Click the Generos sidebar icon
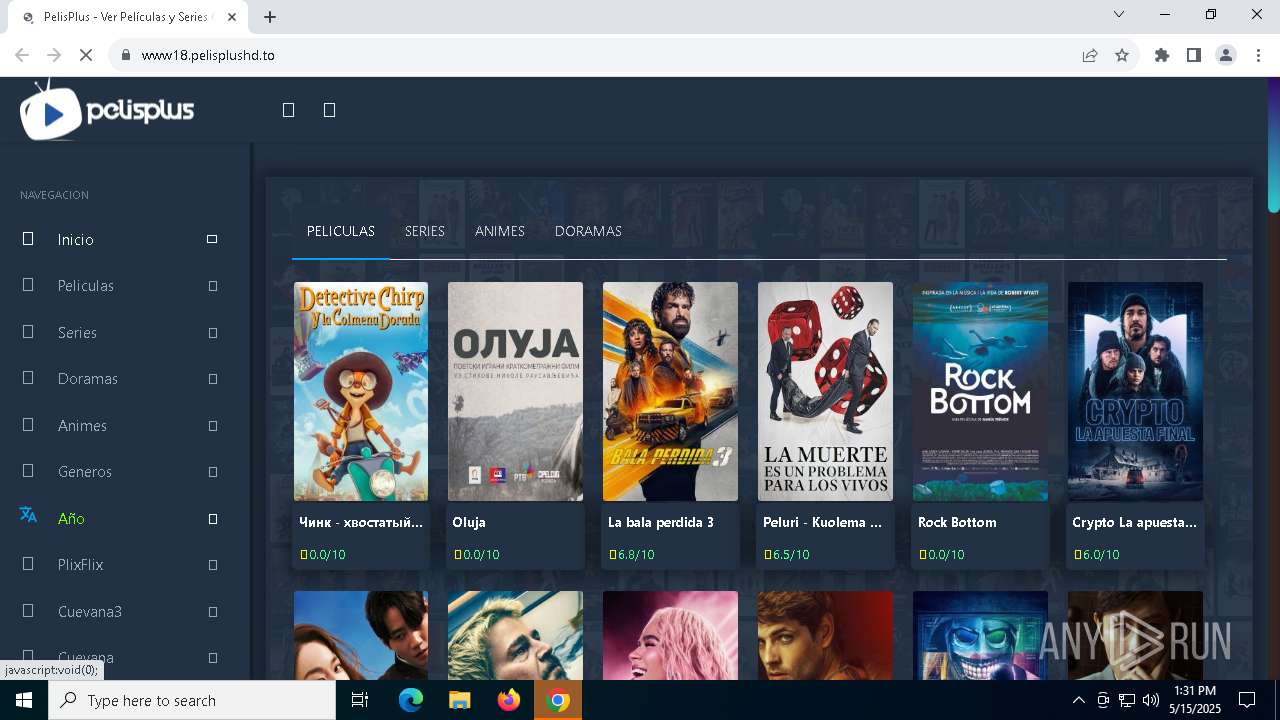 [x=28, y=471]
